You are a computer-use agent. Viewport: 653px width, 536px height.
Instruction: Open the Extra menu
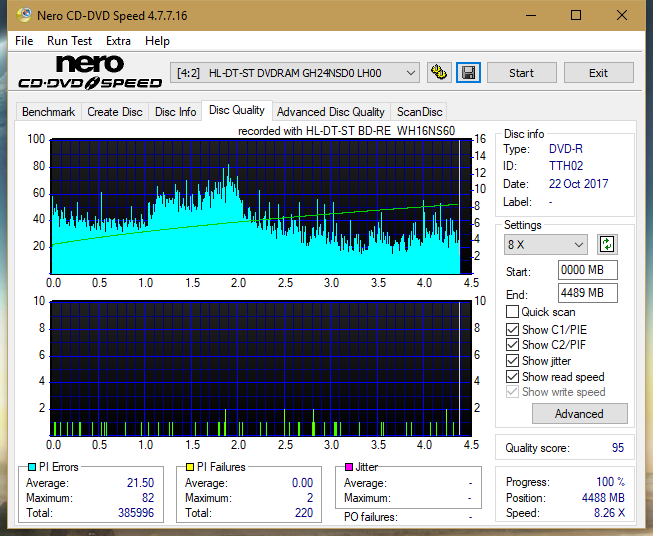pos(118,41)
